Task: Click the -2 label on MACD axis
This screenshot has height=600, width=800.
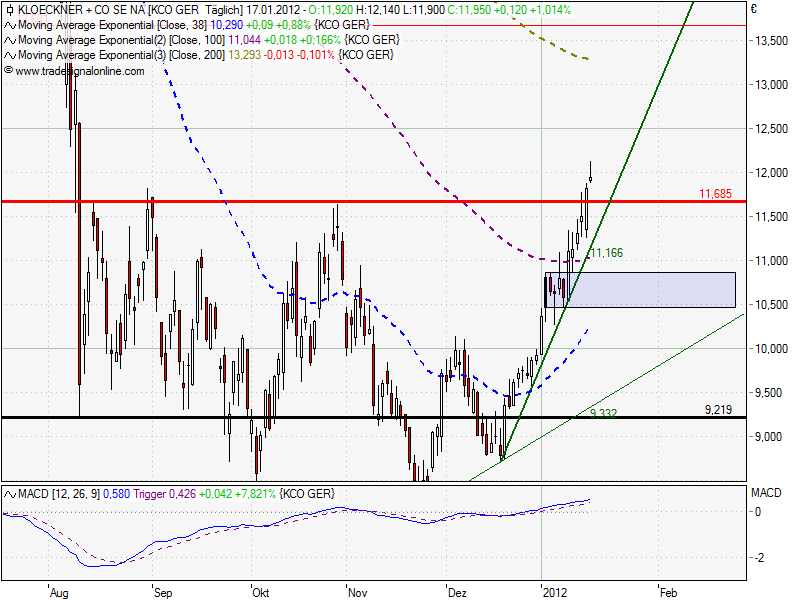Action: tap(759, 558)
